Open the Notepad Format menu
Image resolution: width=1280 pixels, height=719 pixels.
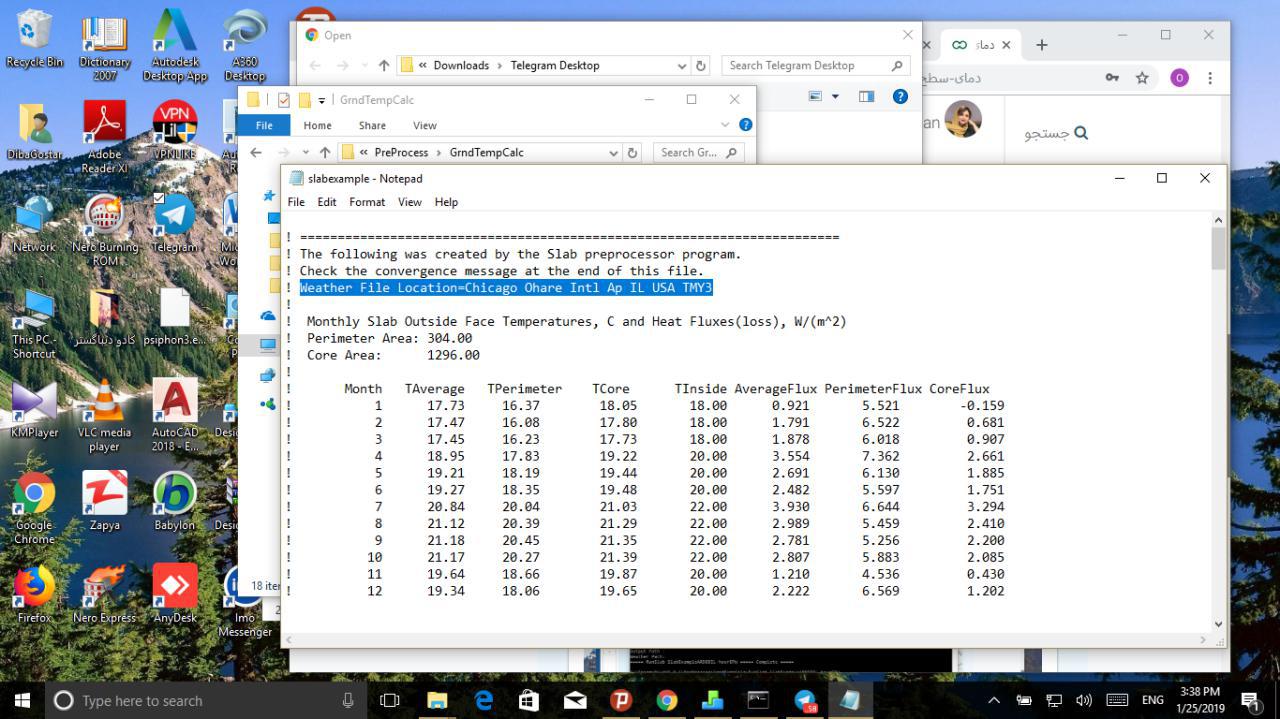367,202
